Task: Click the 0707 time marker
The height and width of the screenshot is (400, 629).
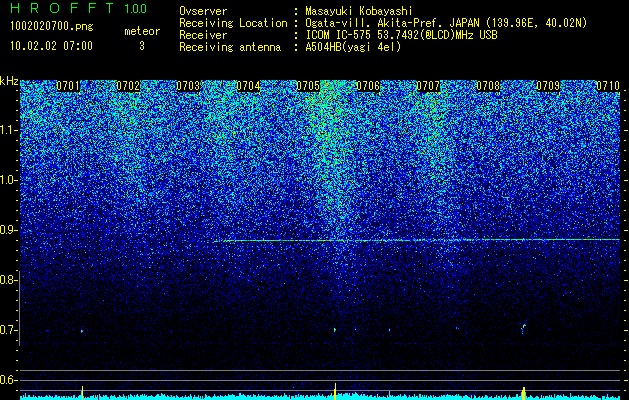Action: point(428,86)
